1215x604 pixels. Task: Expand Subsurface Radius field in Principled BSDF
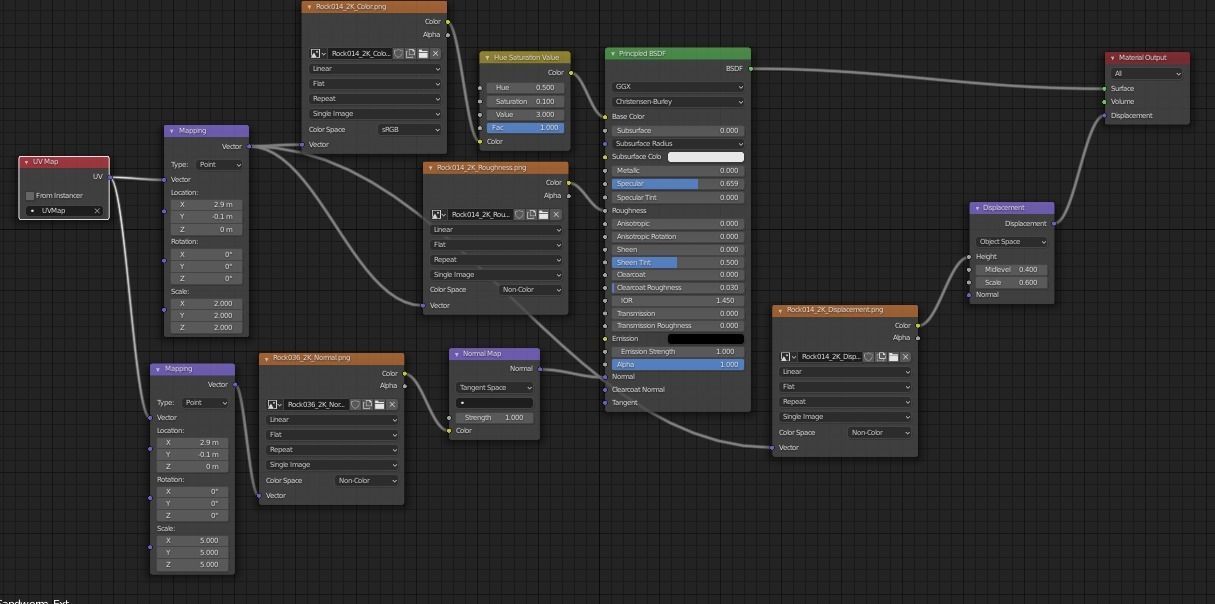[678, 143]
